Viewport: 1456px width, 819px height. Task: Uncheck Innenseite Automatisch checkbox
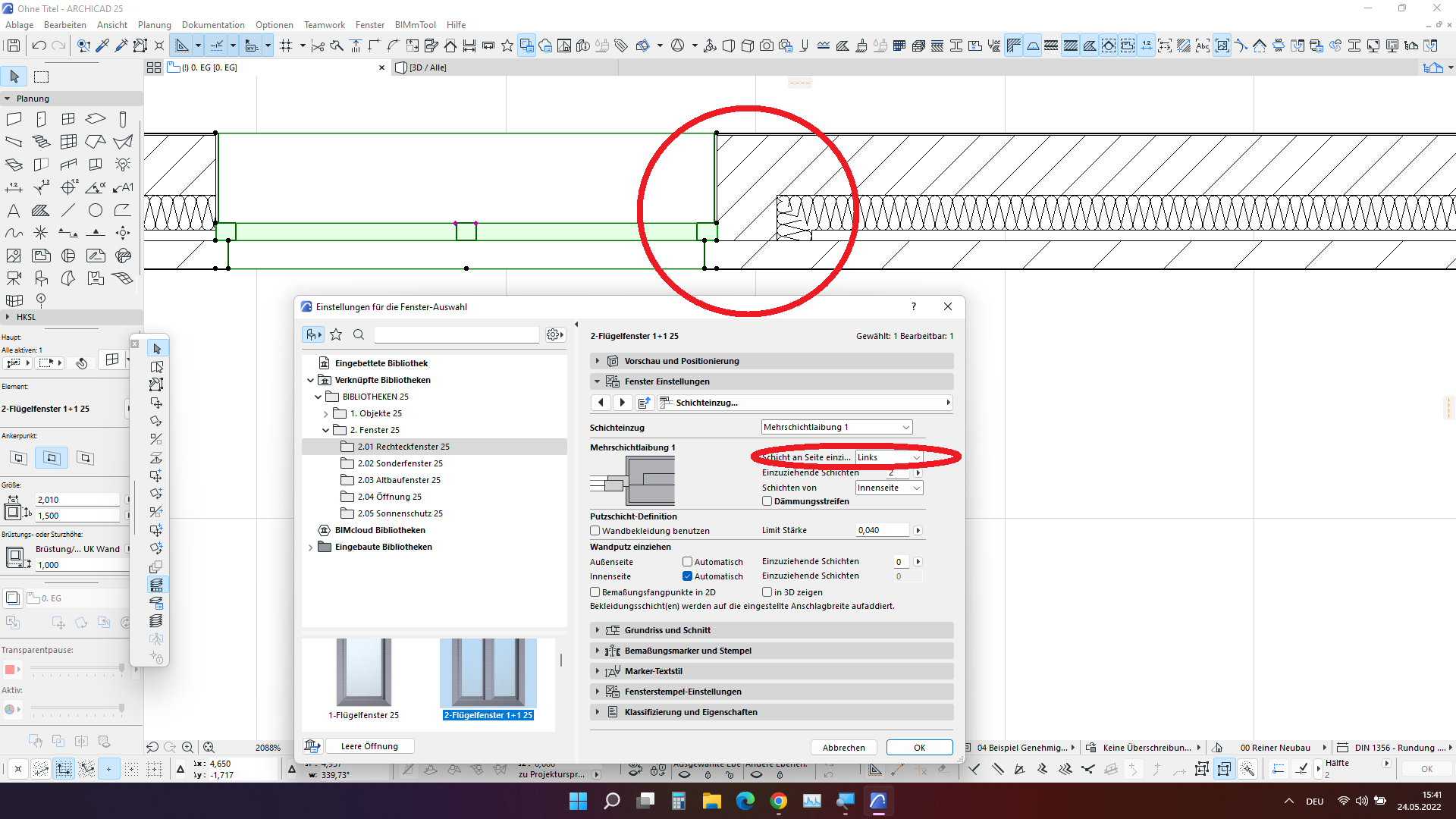(x=687, y=576)
